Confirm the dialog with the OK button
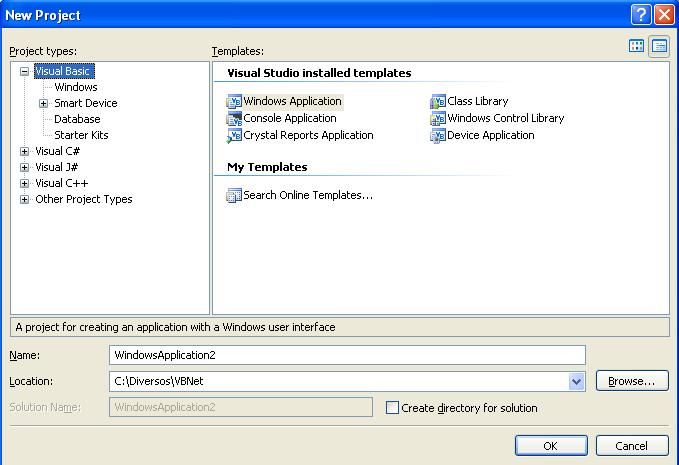679x465 pixels. click(551, 446)
